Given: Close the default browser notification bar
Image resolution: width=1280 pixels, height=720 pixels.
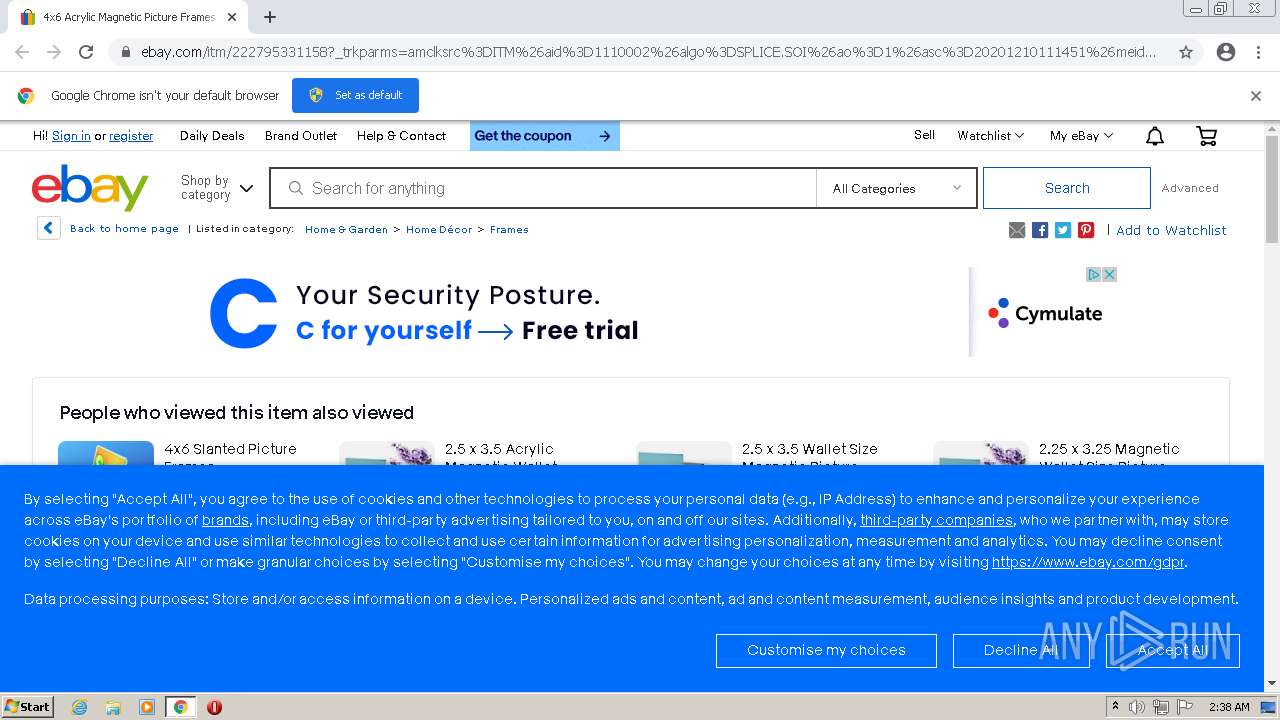Looking at the screenshot, I should pyautogui.click(x=1256, y=96).
